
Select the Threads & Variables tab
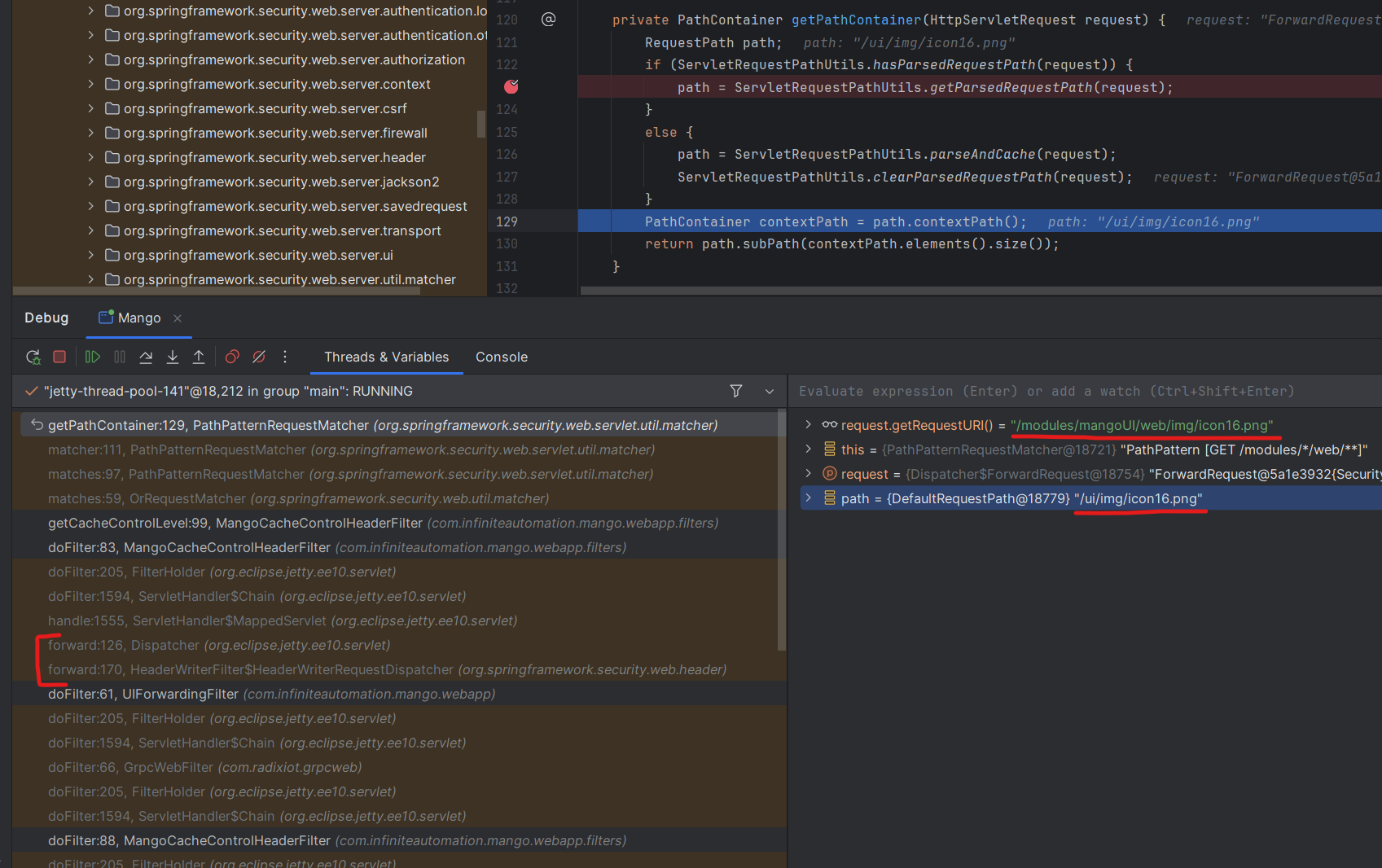pyautogui.click(x=386, y=357)
